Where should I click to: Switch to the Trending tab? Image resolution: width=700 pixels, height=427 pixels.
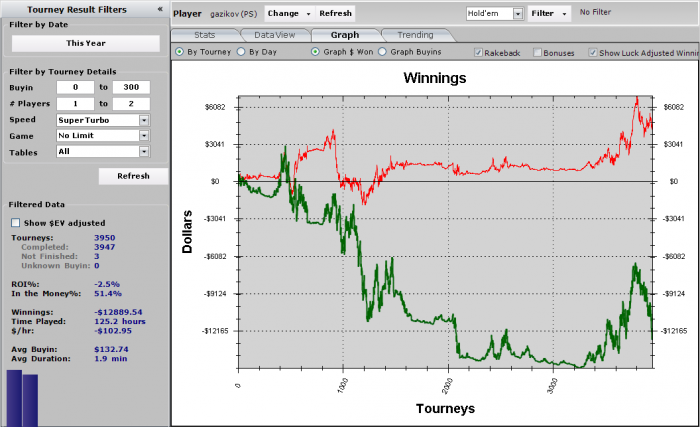pos(415,35)
